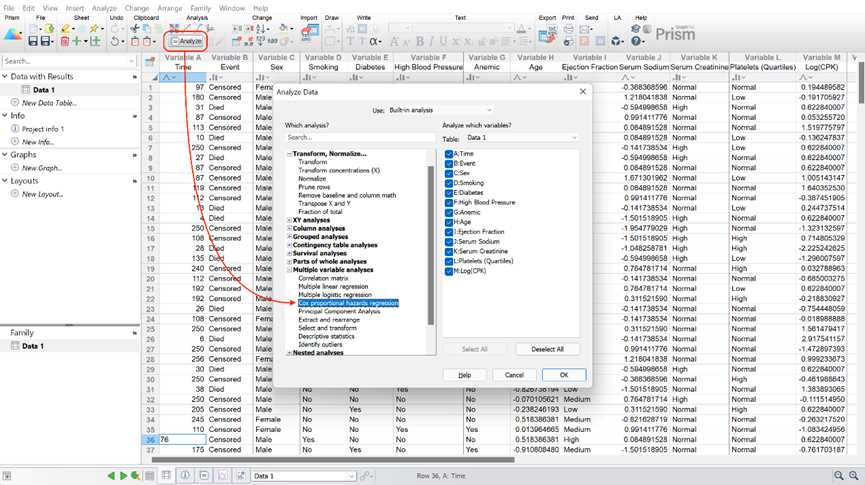Click the LA cube icon
Image resolution: width=865 pixels, height=485 pixels.
tap(617, 41)
